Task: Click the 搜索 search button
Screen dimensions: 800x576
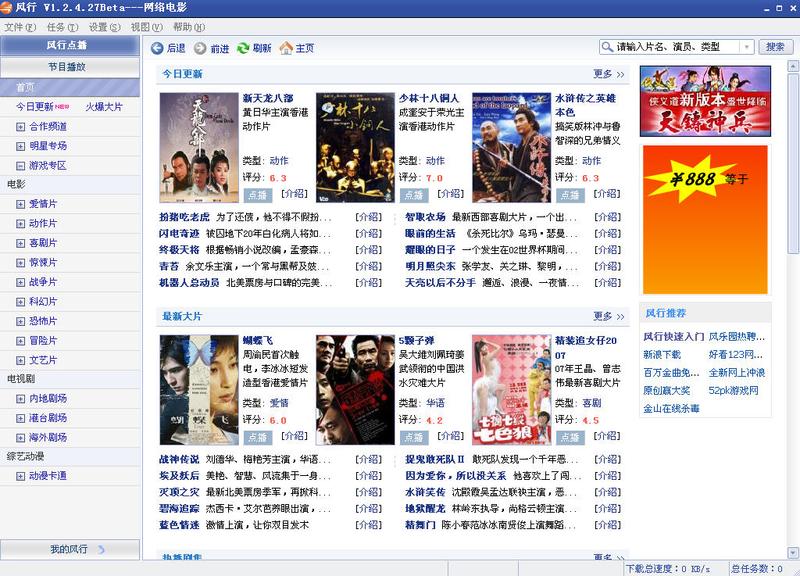Action: coord(776,47)
